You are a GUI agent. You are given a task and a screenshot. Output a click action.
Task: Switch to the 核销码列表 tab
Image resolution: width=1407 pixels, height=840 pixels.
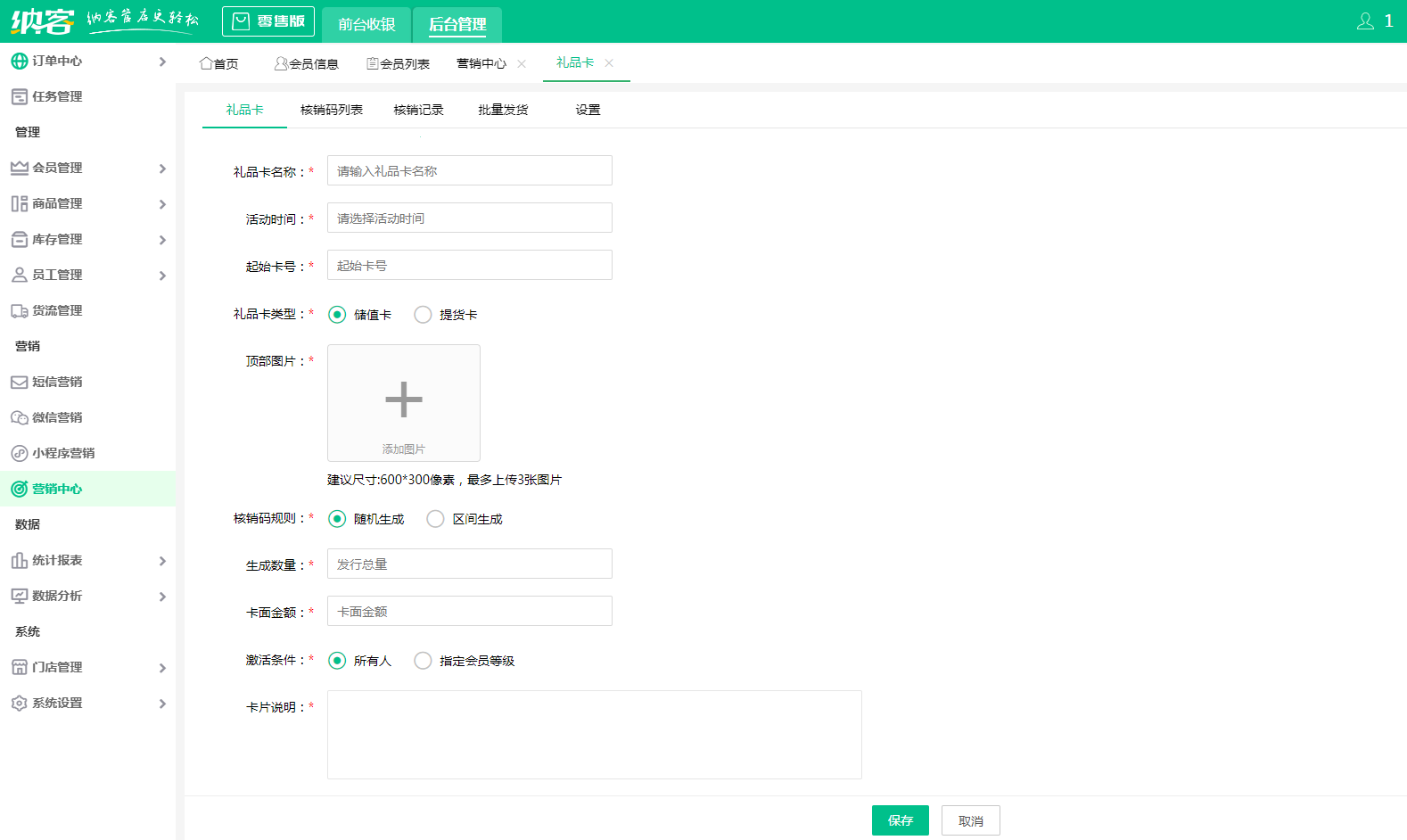click(x=331, y=110)
